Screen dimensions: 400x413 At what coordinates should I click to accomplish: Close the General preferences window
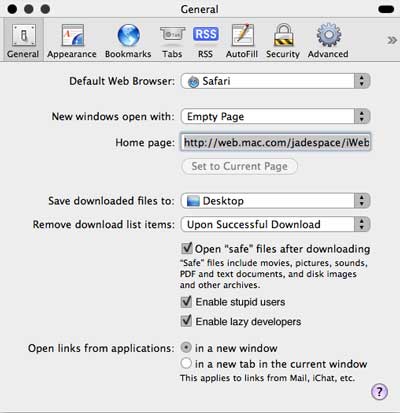tap(12, 9)
